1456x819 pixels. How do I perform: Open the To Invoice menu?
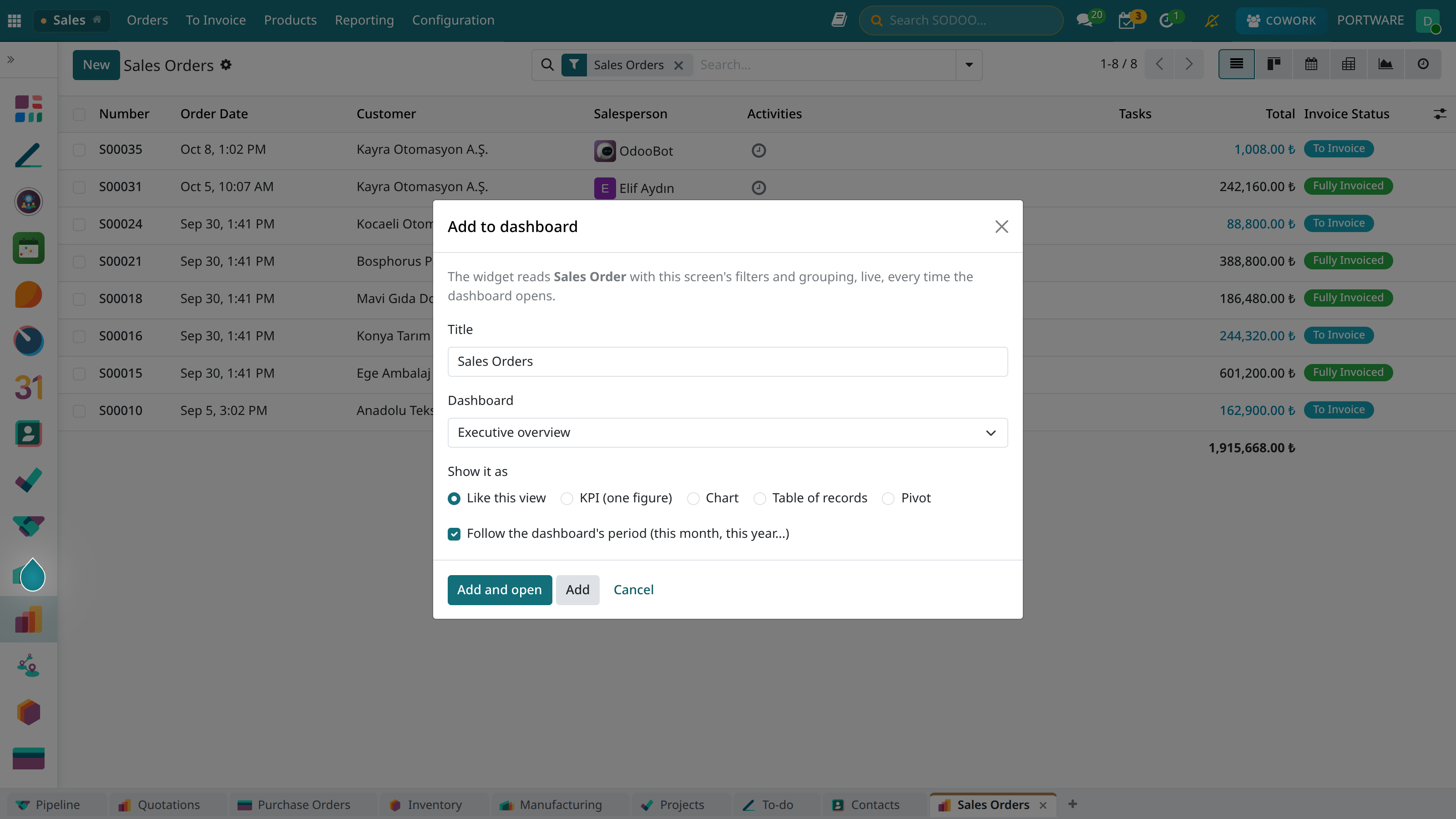(216, 20)
